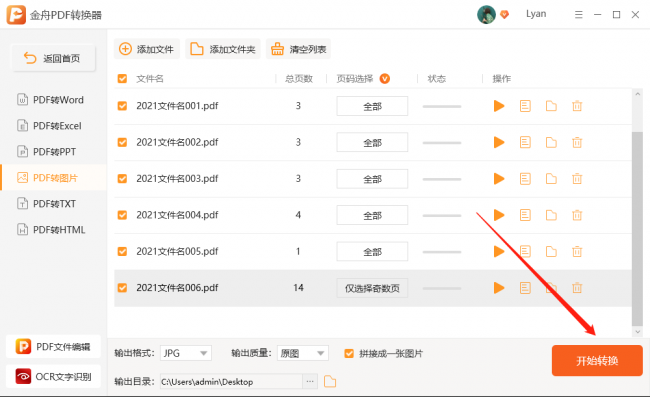Open details icon for 2021文件名001.pdf
This screenshot has width=650, height=397.
coord(525,106)
